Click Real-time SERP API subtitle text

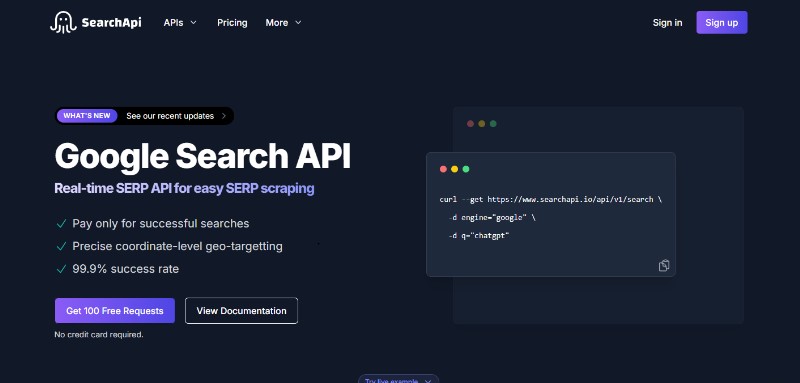184,188
